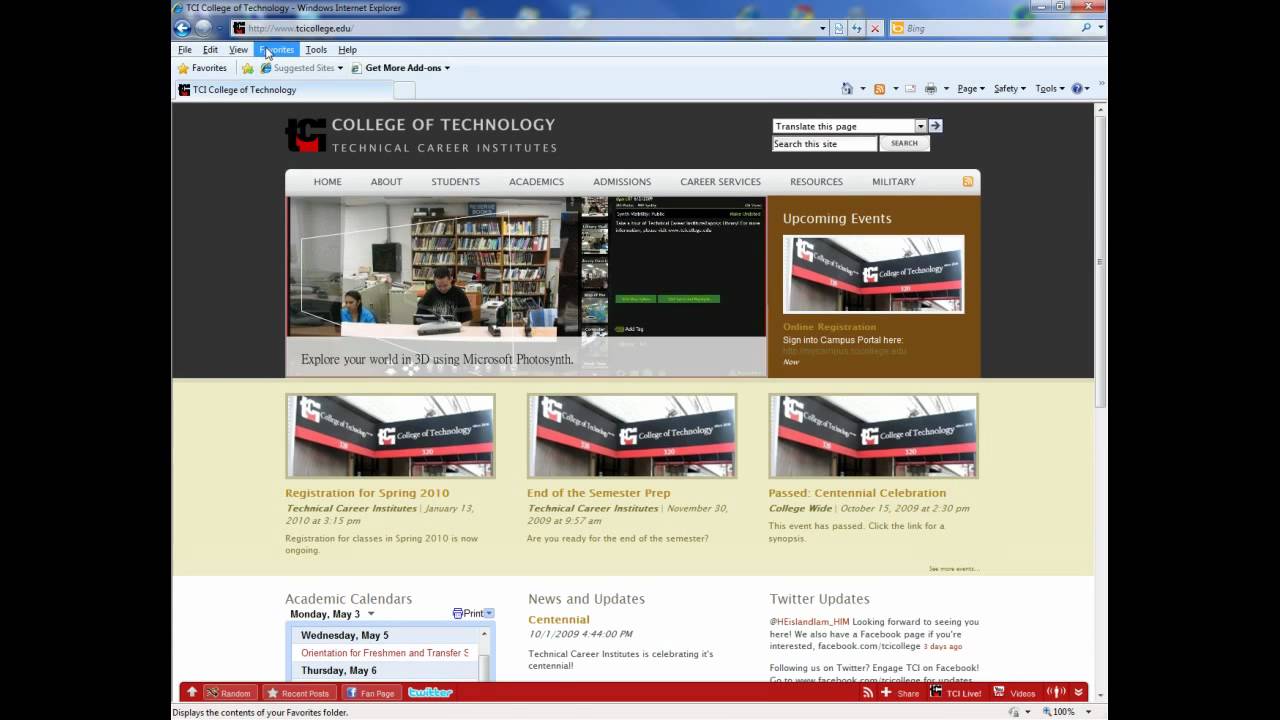This screenshot has width=1280, height=720.
Task: Click the broadcast signal icon on red toolbar
Action: point(1055,692)
